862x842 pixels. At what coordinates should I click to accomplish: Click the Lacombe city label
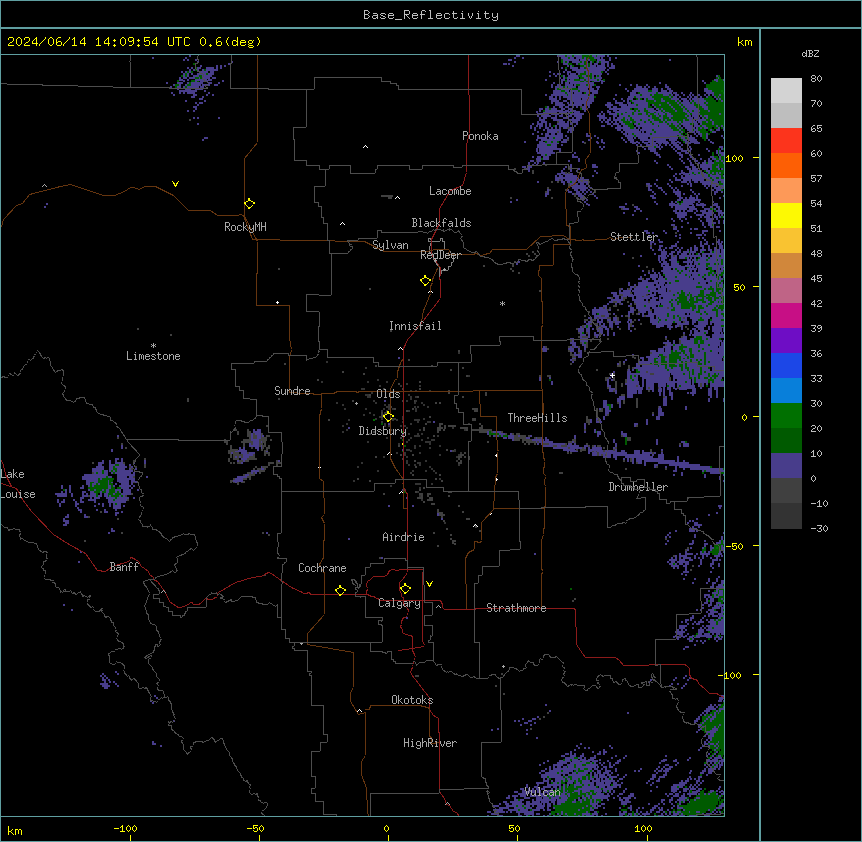450,191
